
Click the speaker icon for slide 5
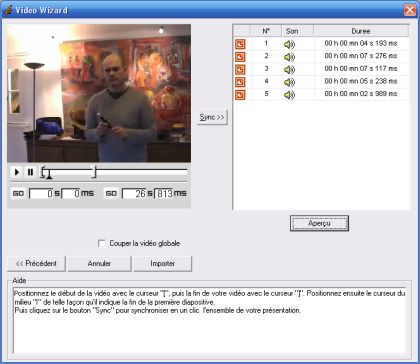click(289, 95)
